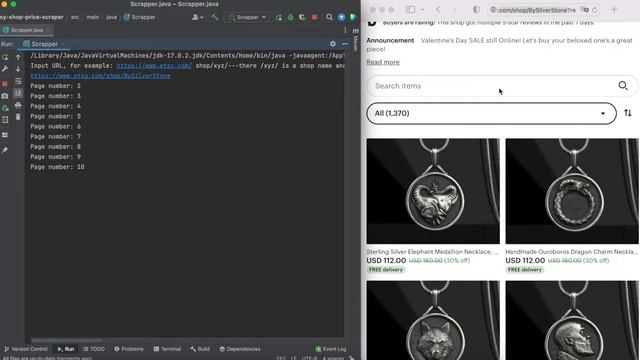Open the user account dropdown in IntelliJ toolbar
The image size is (640, 360).
[198, 17]
